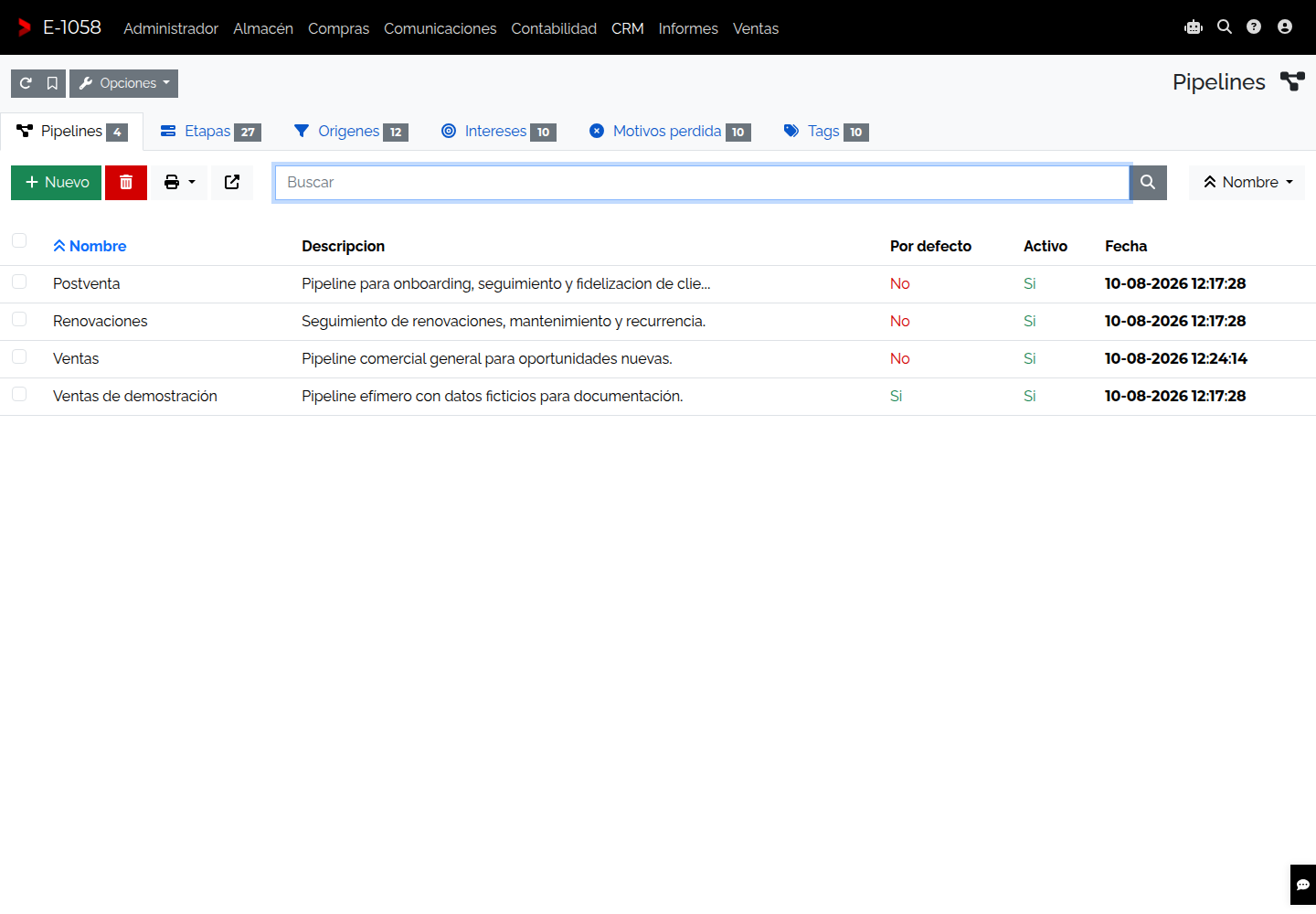Open the print dropdown arrow

192,182
